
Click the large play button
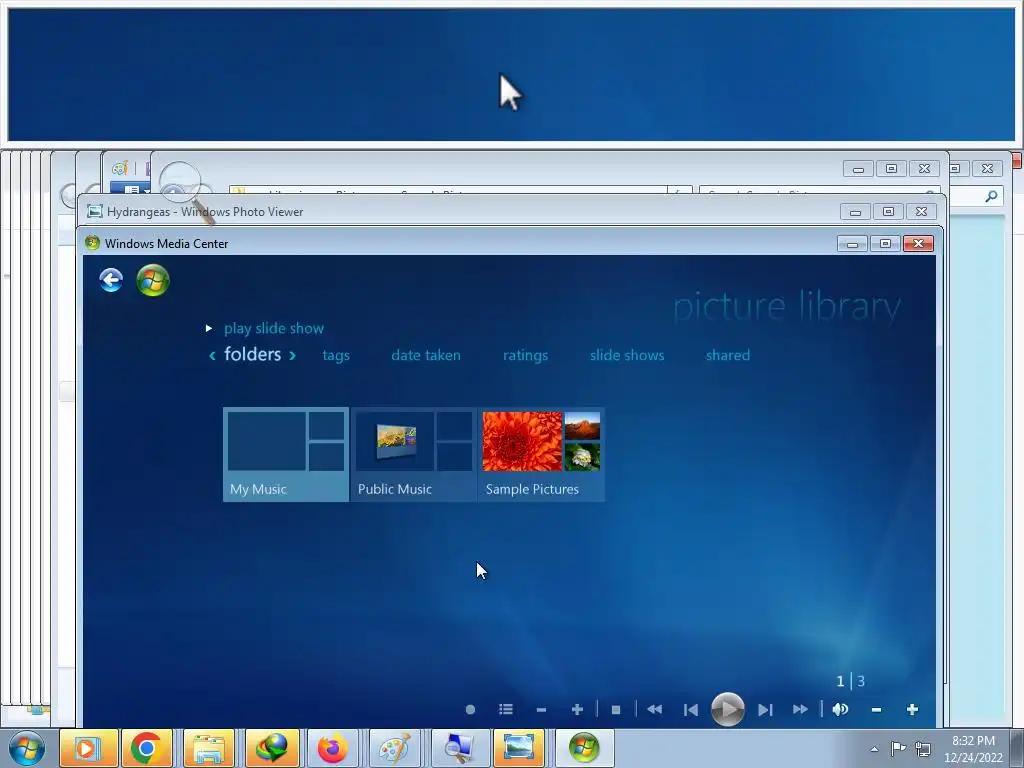point(728,709)
